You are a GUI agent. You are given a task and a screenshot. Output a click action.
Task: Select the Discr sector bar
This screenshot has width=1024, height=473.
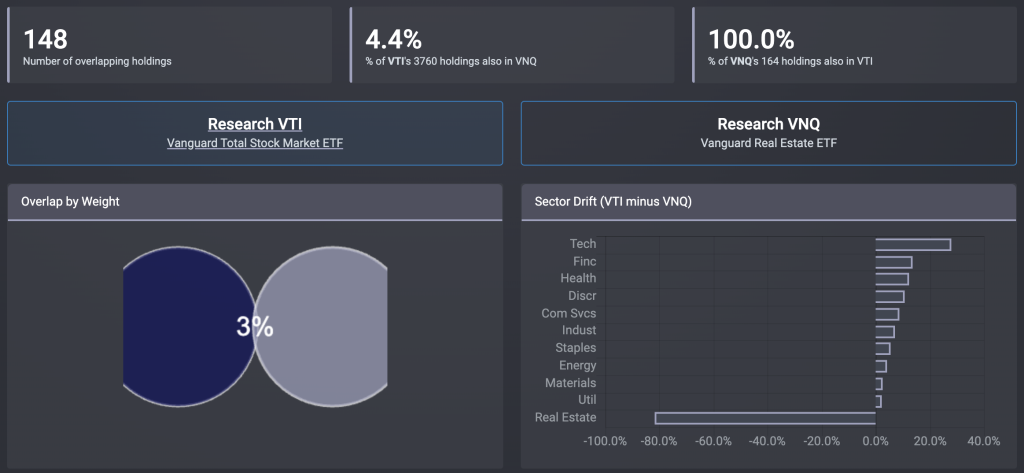tap(889, 296)
